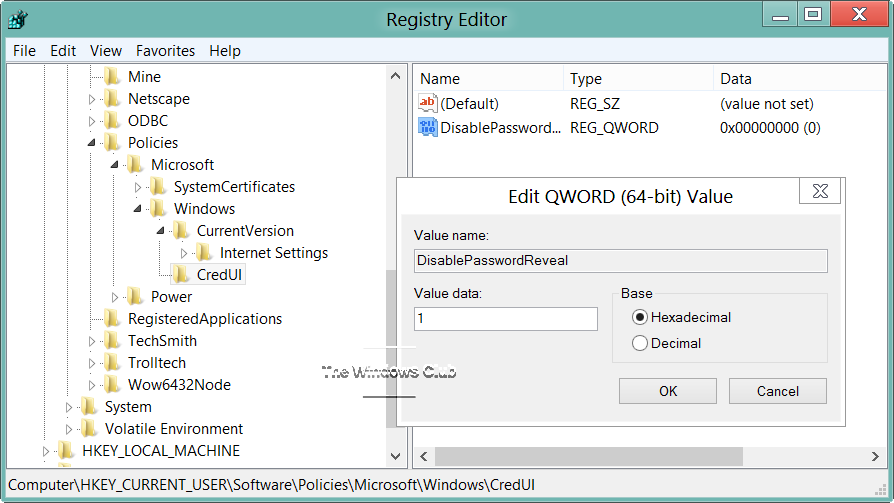894x503 pixels.
Task: Select the CredUI folder icon
Action: pos(181,275)
